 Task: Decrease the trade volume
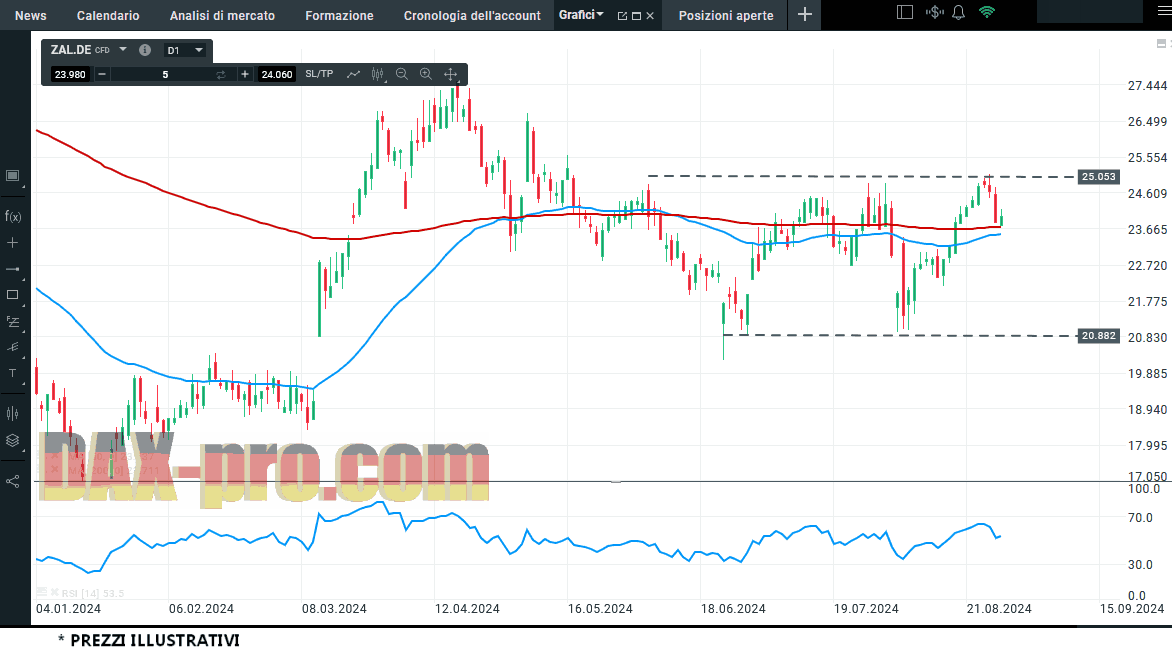(102, 74)
